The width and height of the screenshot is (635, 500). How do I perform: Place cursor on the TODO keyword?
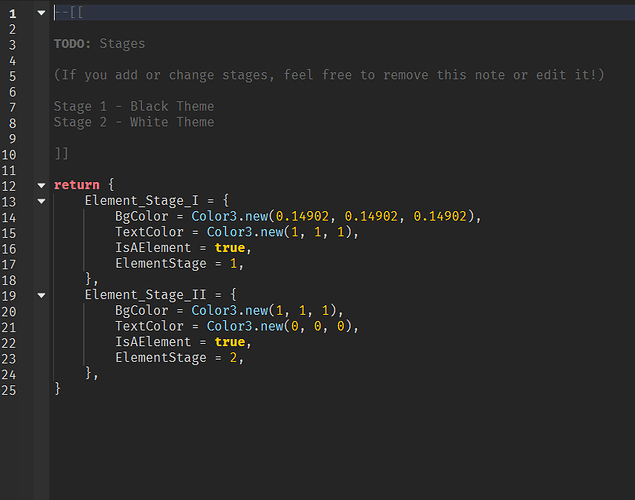(x=73, y=44)
